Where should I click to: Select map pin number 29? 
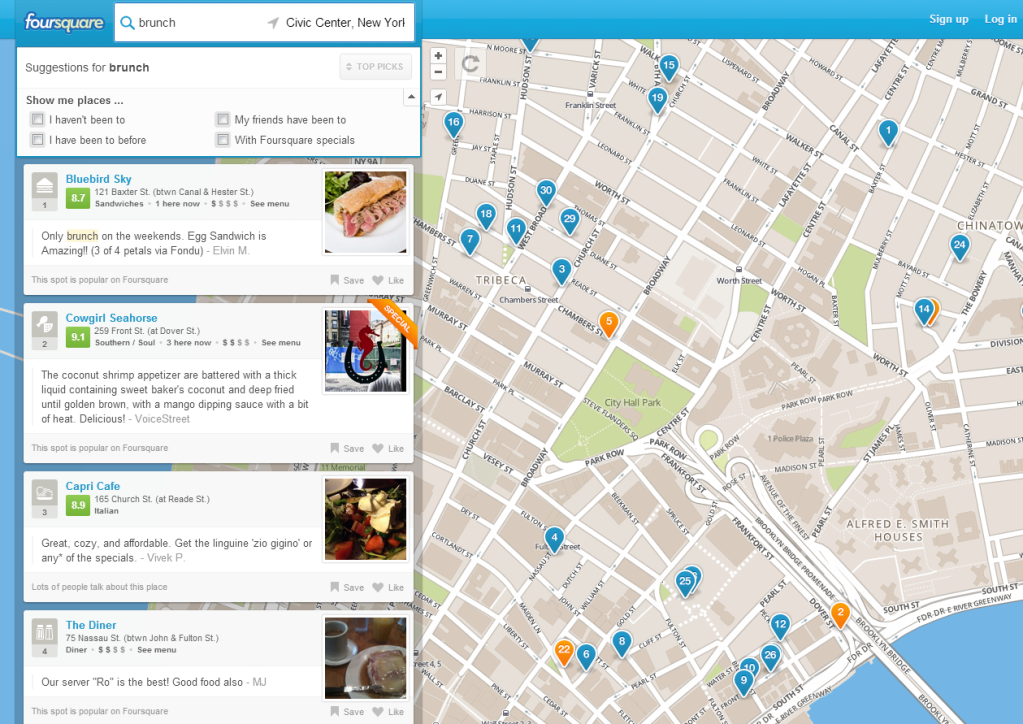click(x=570, y=221)
